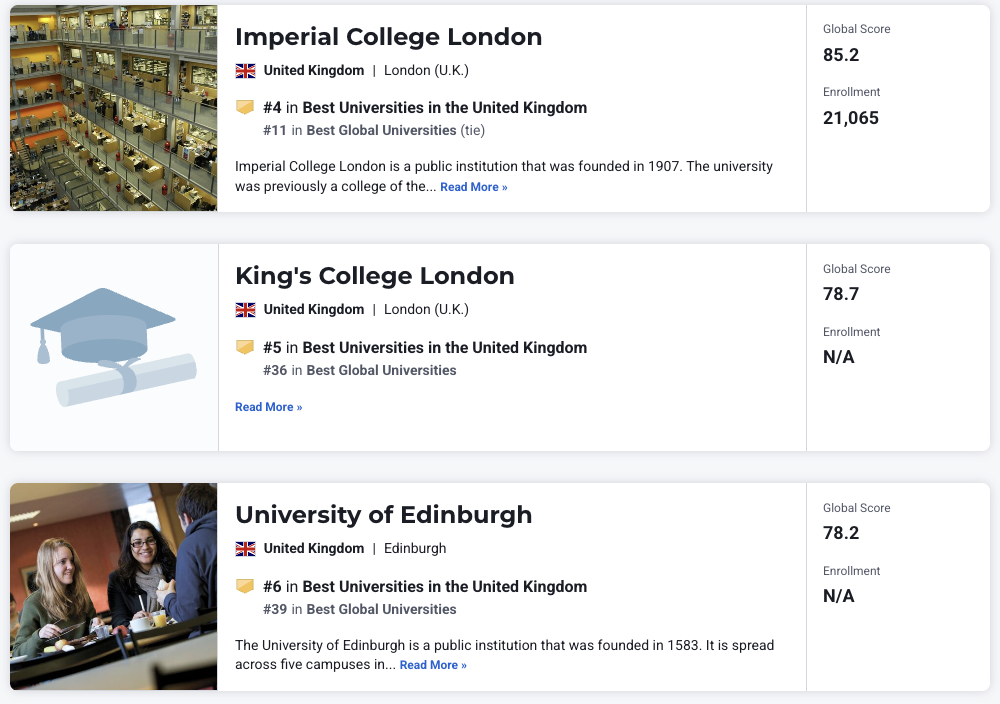The height and width of the screenshot is (704, 1000).
Task: Open the University of Edinburgh title link
Action: pos(383,515)
